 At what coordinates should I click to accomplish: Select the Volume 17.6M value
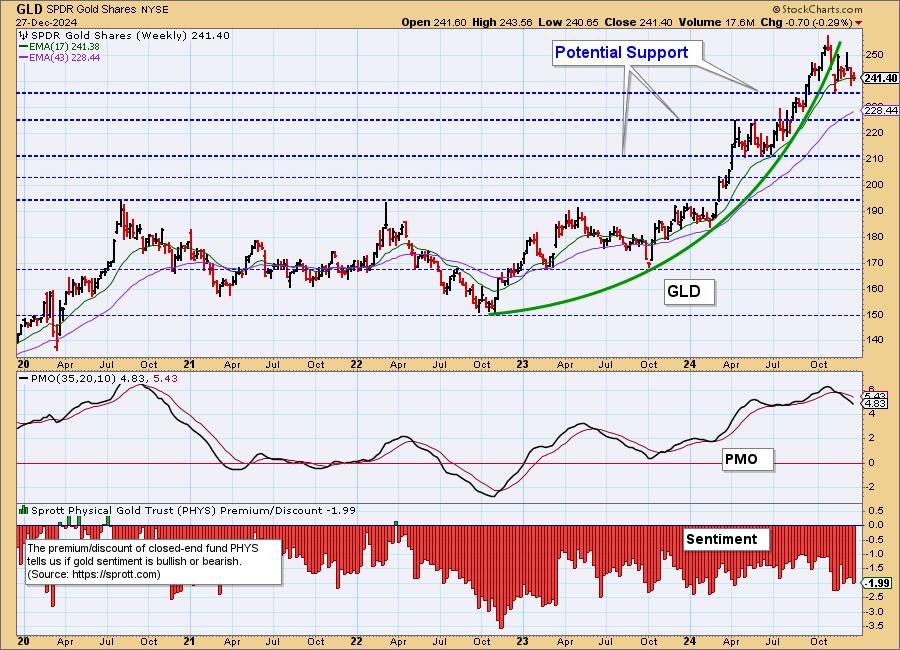point(716,22)
